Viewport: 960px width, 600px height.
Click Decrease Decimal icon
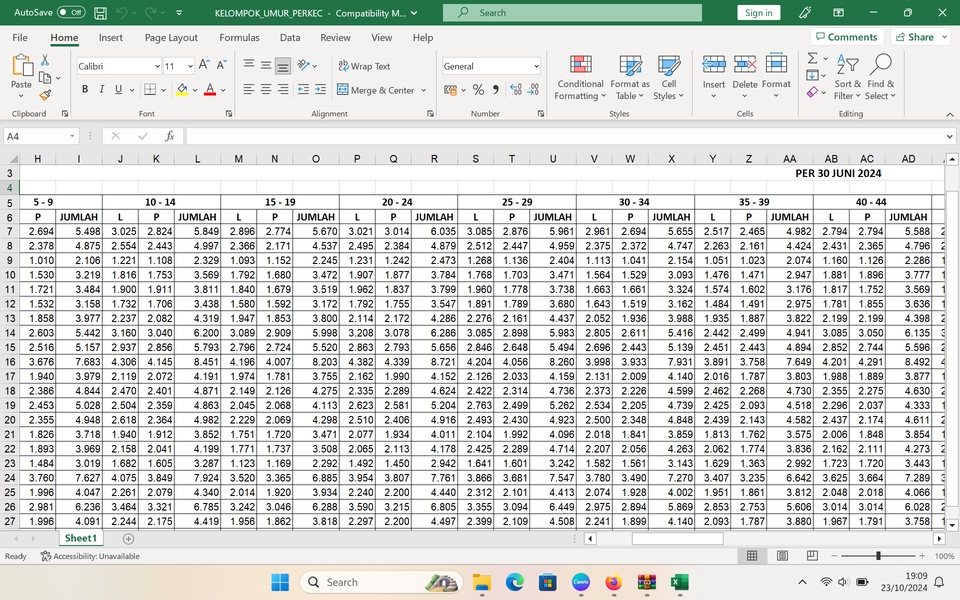point(533,90)
